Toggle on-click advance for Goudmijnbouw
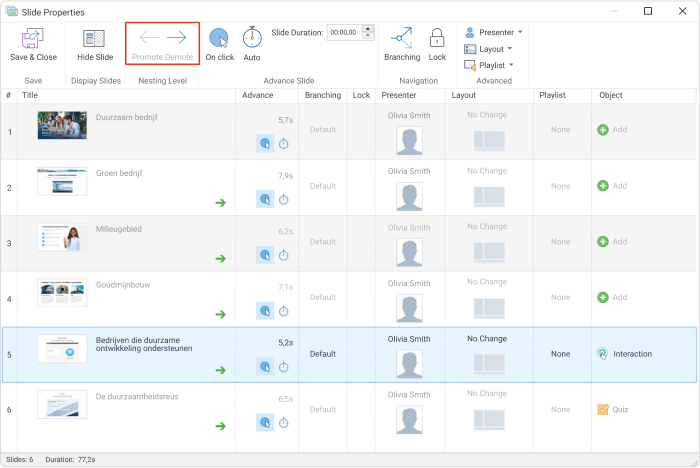Image resolution: width=700 pixels, height=468 pixels. click(x=265, y=311)
